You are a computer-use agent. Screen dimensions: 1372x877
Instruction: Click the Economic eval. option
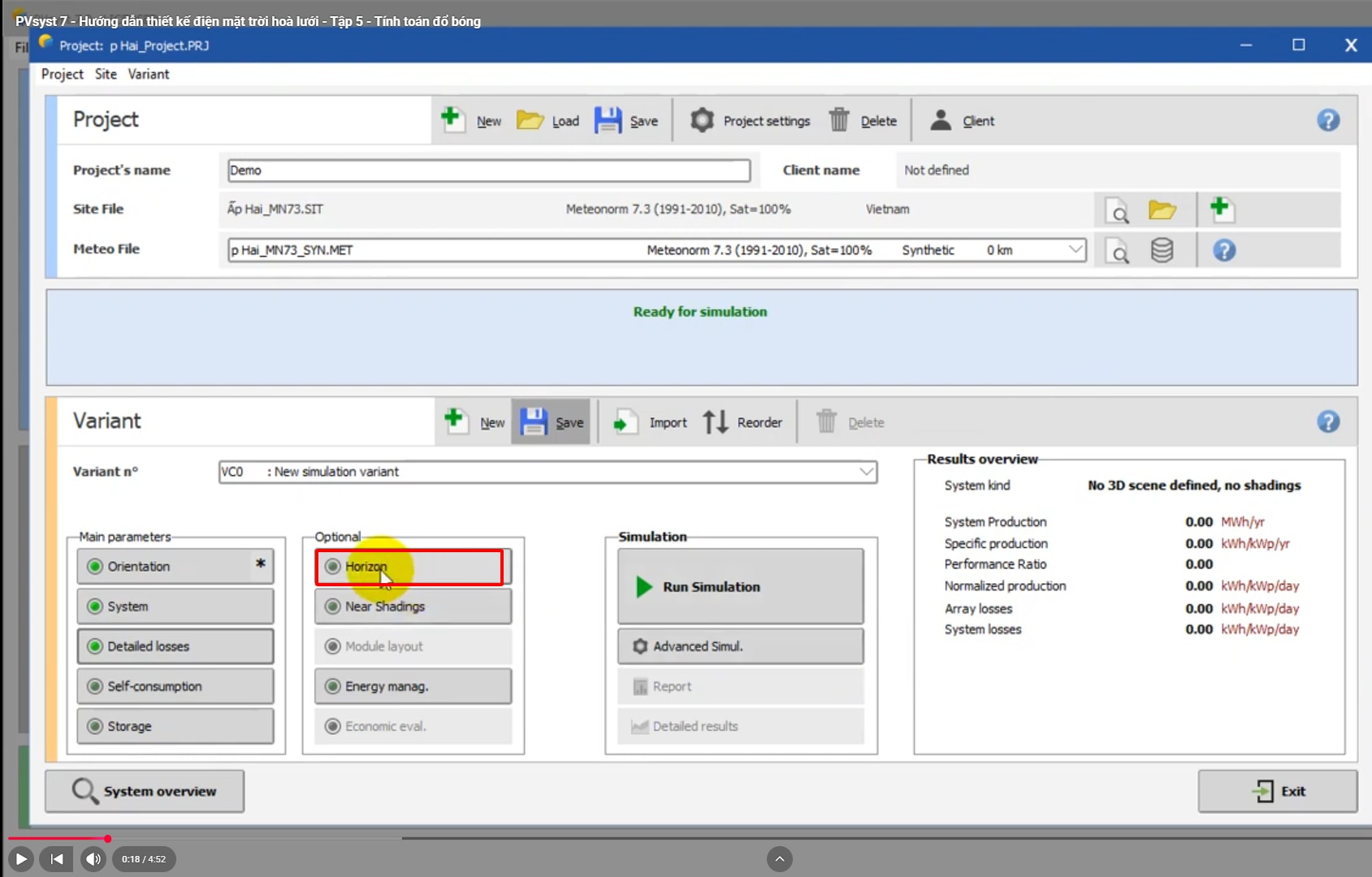coord(413,726)
